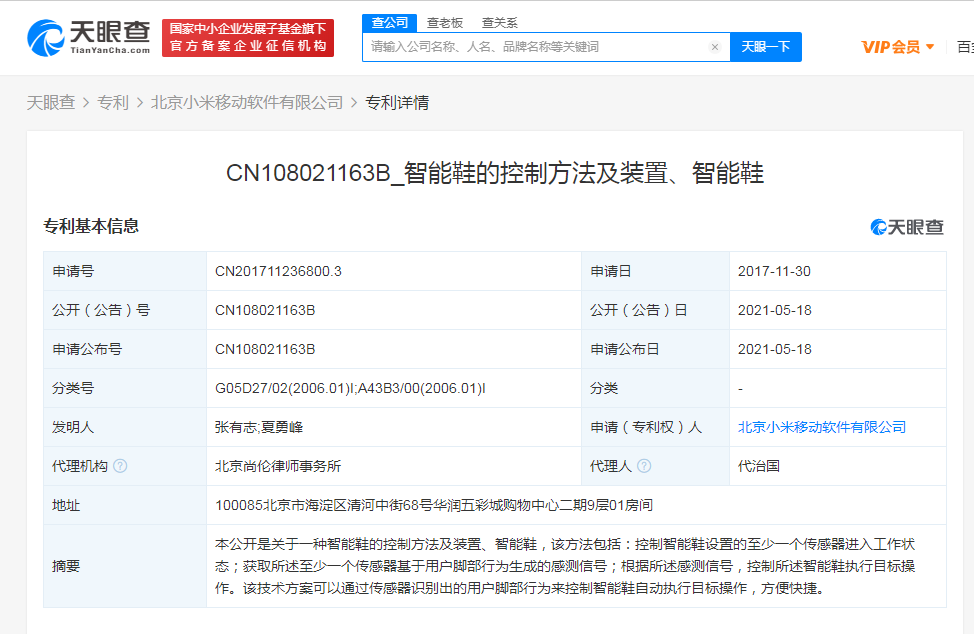
Task: Click the red 官方备案企业征信机构 banner
Action: (248, 38)
